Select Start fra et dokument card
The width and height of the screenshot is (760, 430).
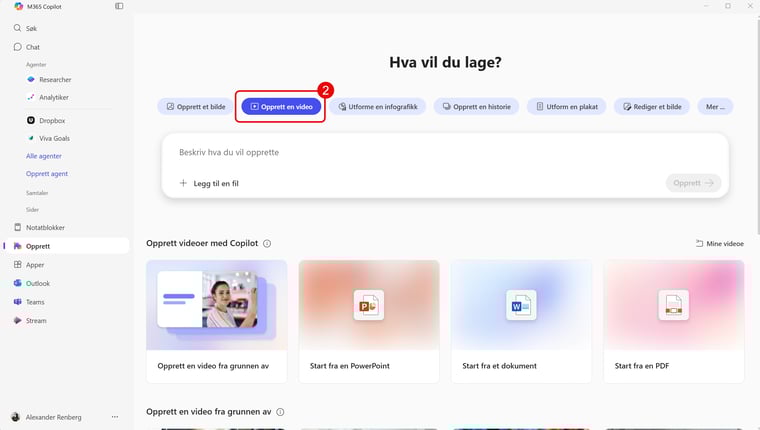[x=522, y=321]
